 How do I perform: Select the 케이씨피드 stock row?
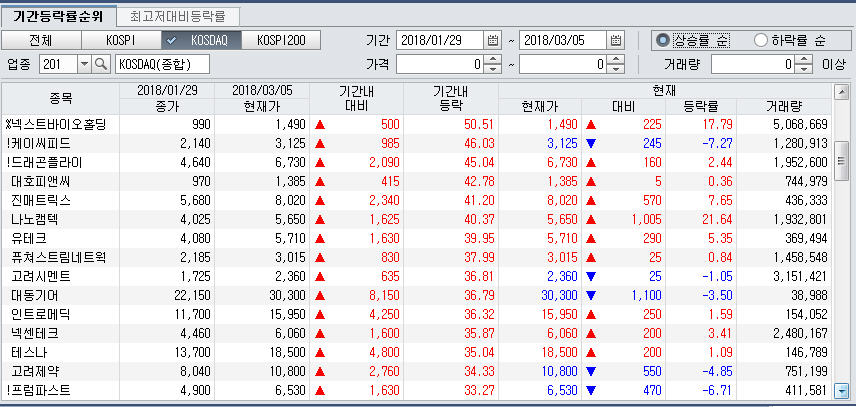[x=417, y=143]
